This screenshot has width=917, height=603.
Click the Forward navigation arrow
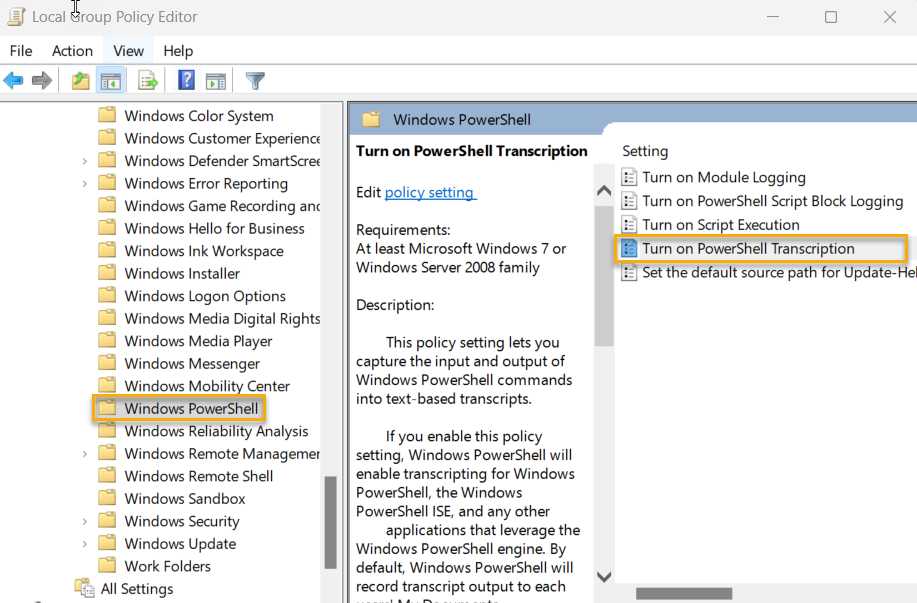click(40, 81)
